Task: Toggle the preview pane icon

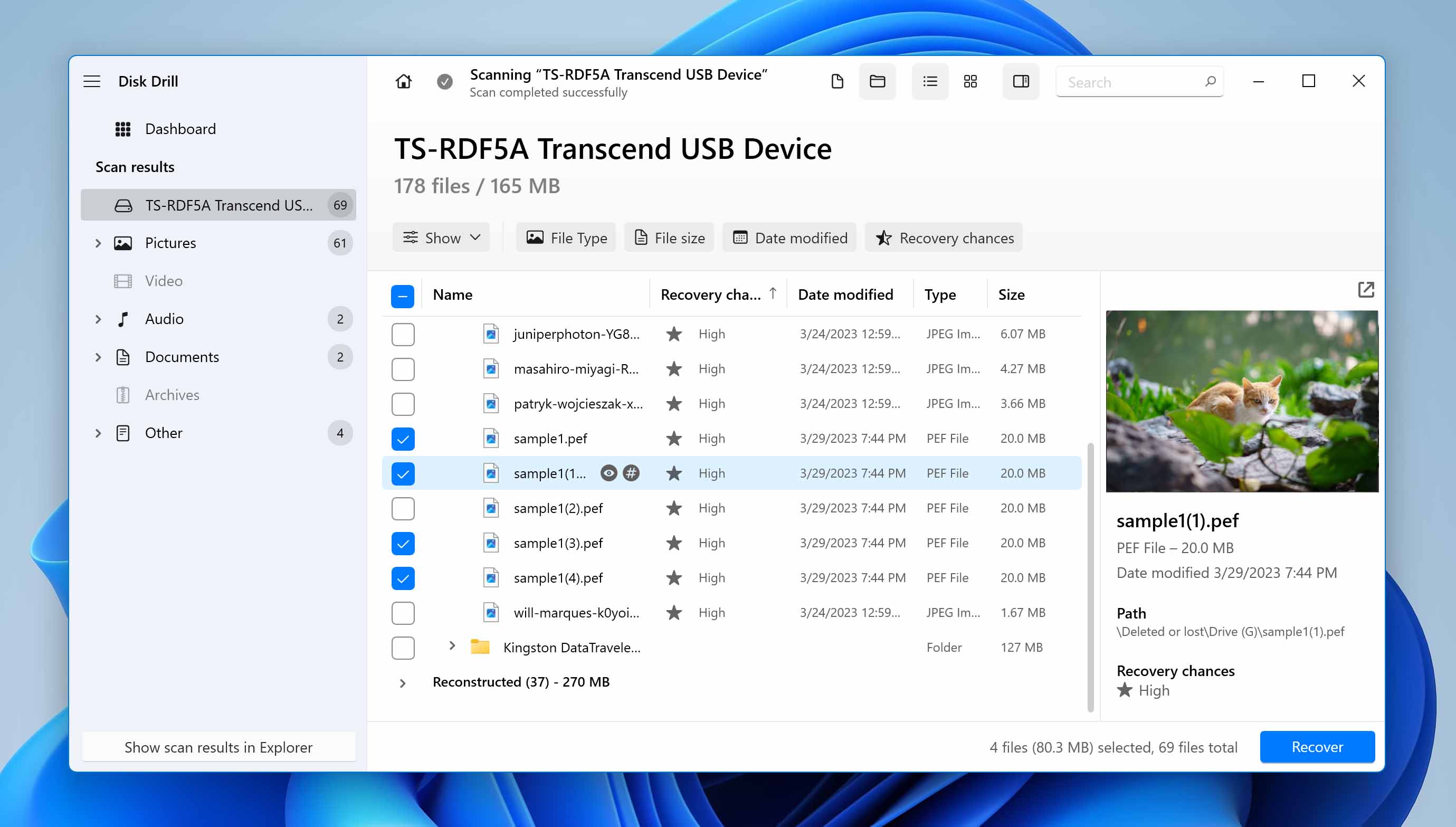Action: pos(1021,81)
